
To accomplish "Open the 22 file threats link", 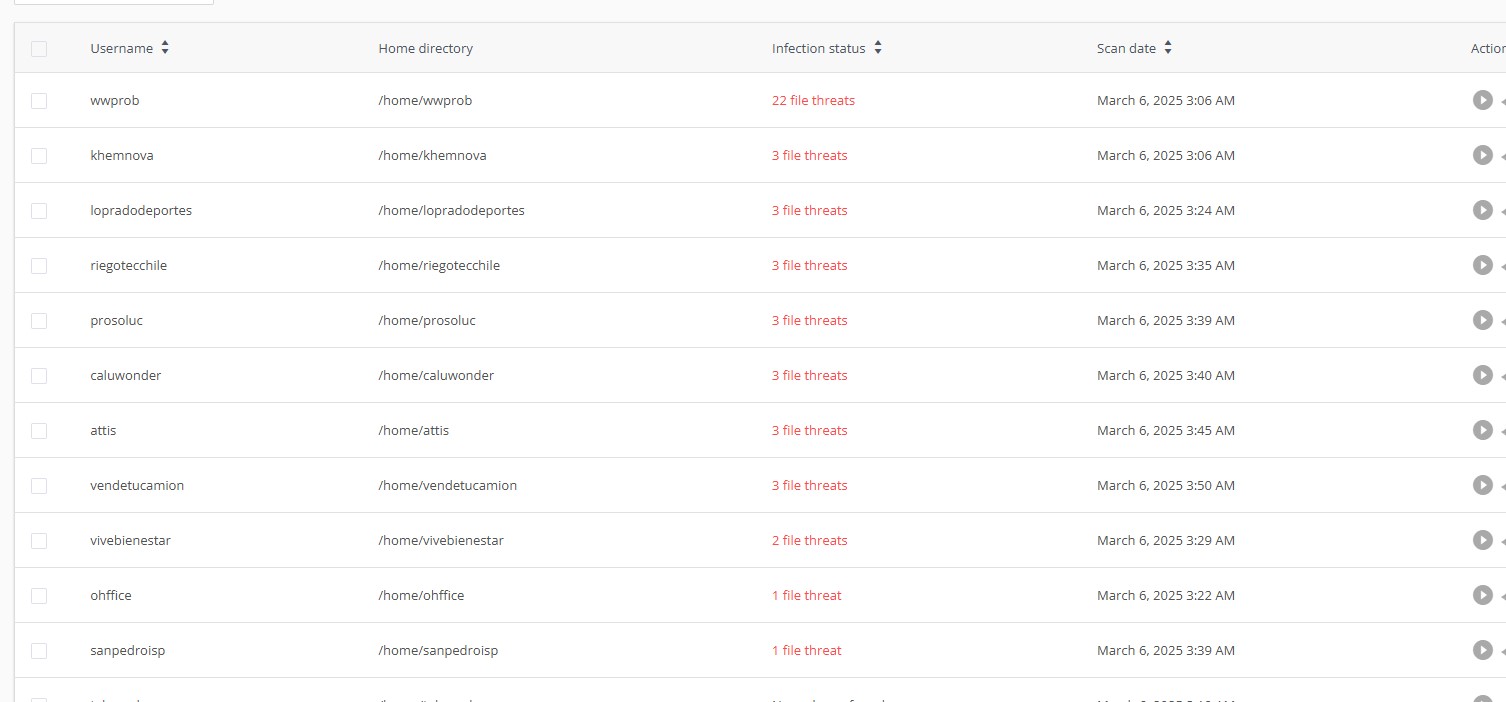I will point(813,100).
